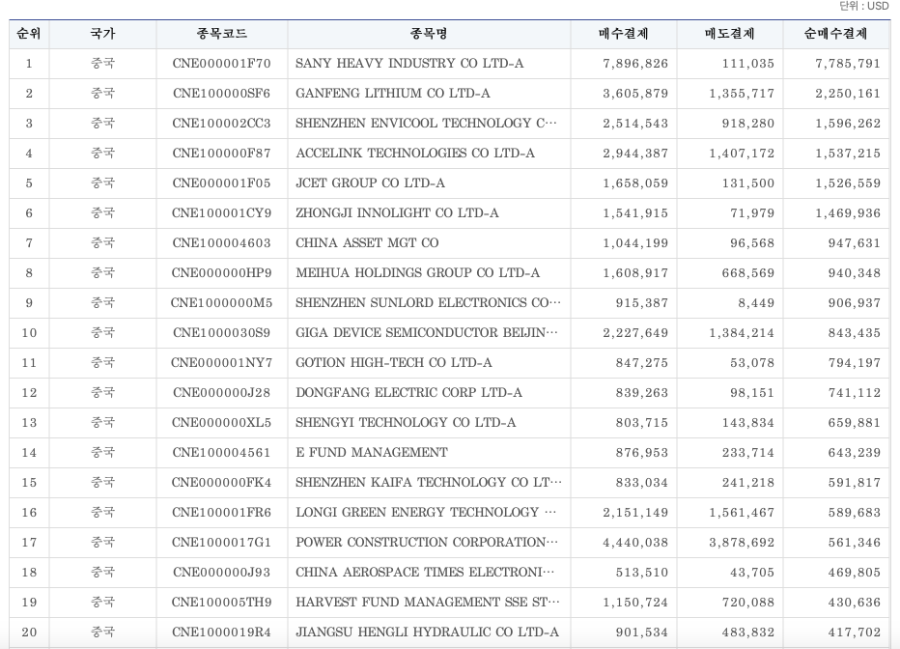Click the 매수결제 column header
900x649 pixels.
click(x=623, y=34)
